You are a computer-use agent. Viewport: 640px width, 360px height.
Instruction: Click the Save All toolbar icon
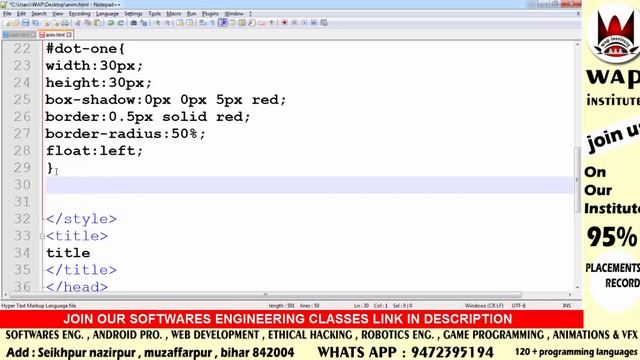[36, 23]
